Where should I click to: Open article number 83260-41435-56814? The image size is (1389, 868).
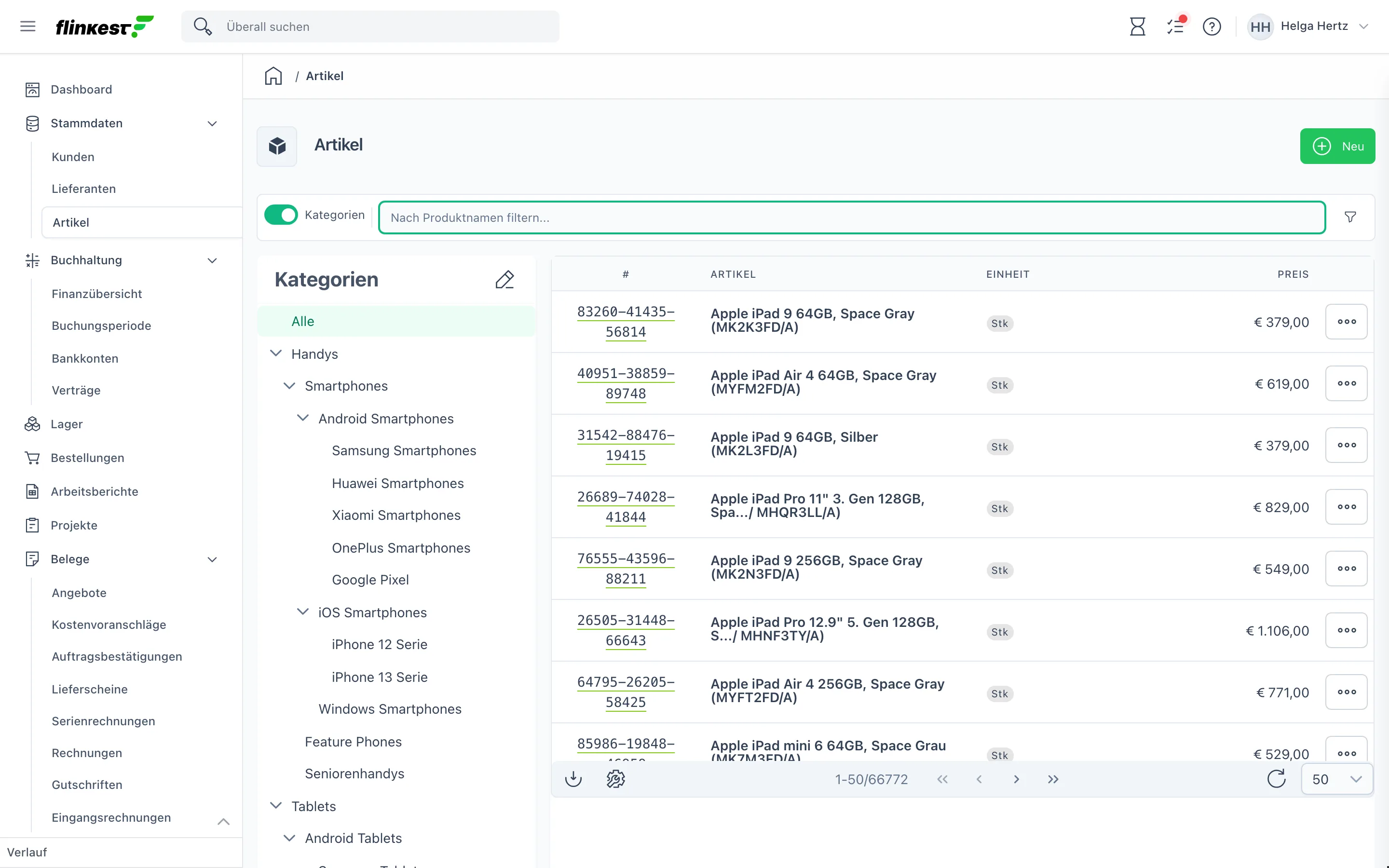coord(626,322)
